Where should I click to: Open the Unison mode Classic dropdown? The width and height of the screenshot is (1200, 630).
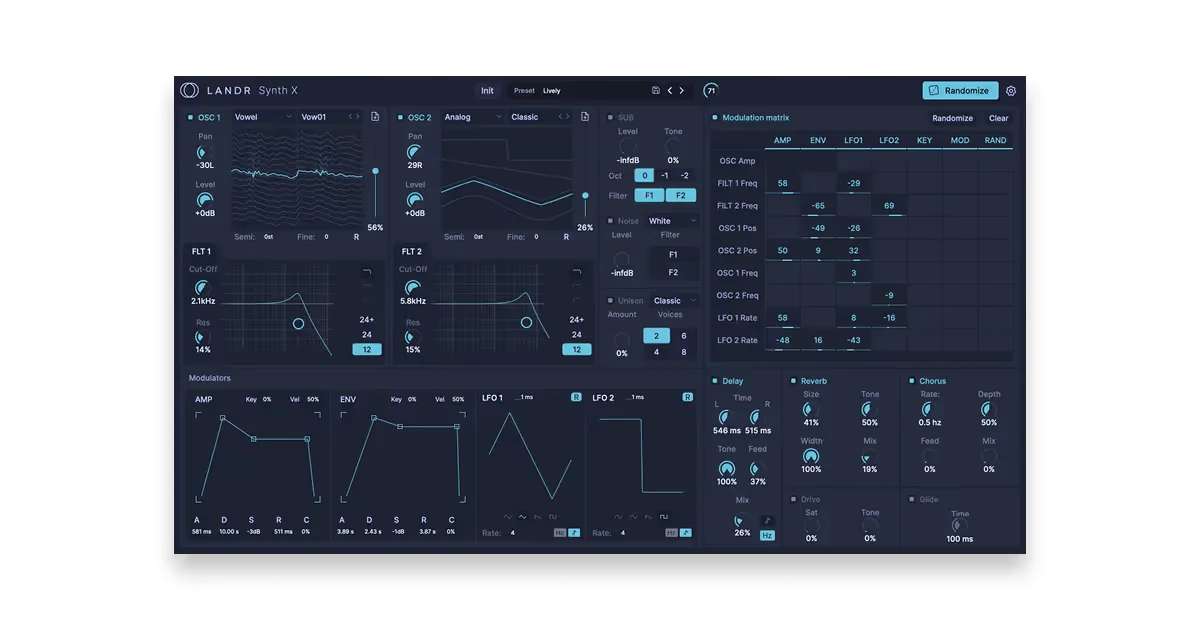(675, 301)
